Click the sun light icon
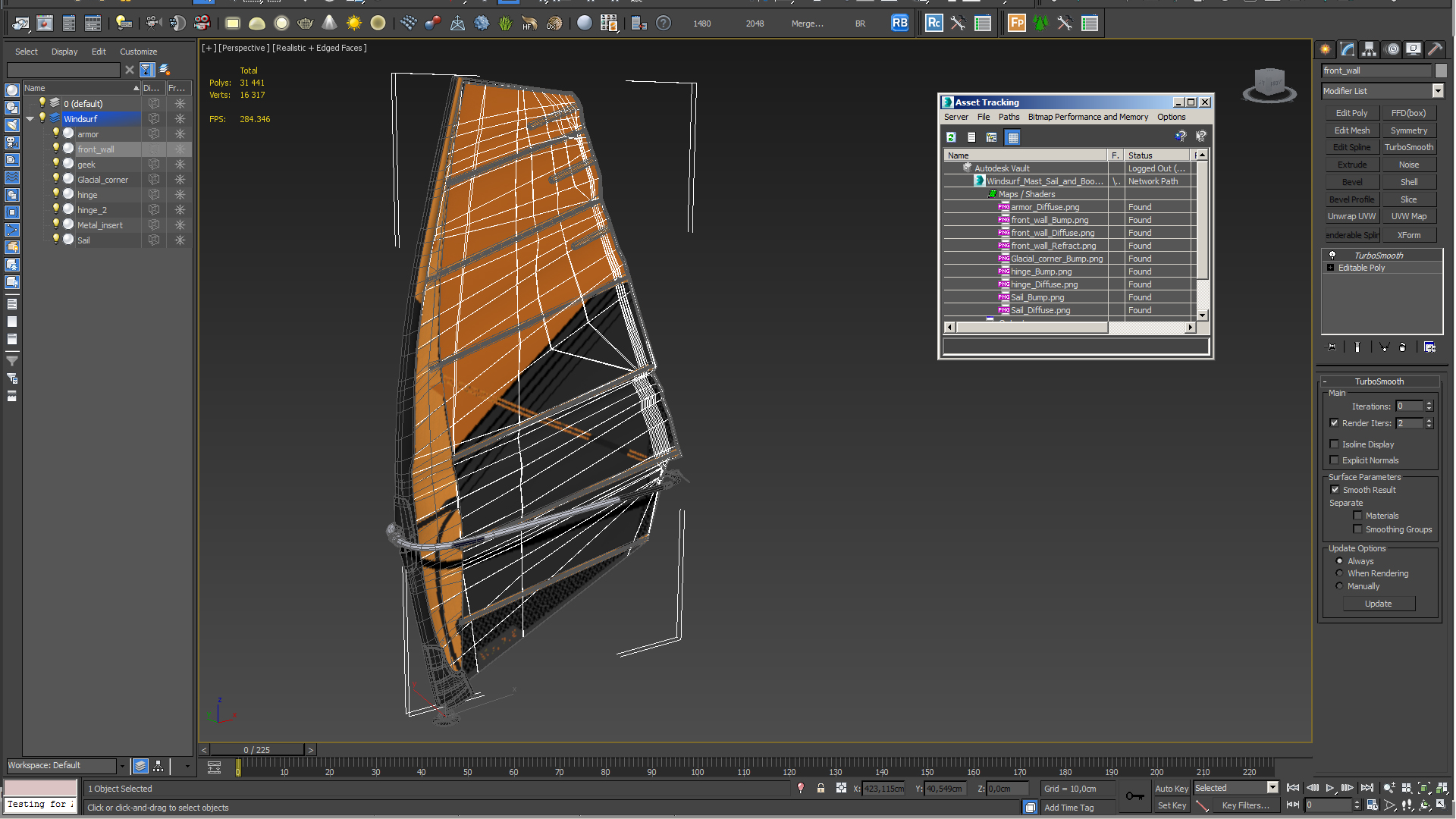1456x819 pixels. [x=354, y=24]
